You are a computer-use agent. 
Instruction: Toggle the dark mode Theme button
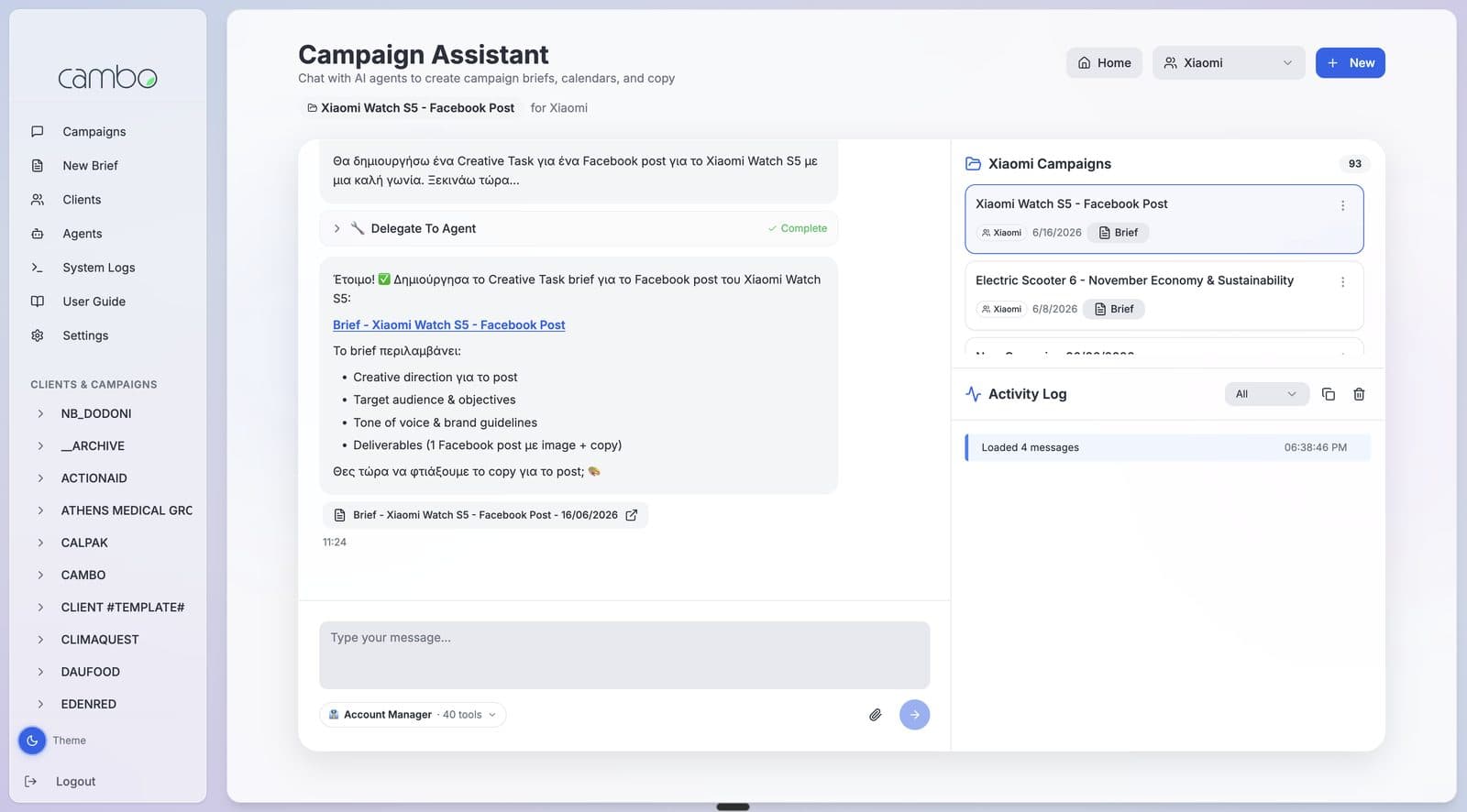[32, 741]
